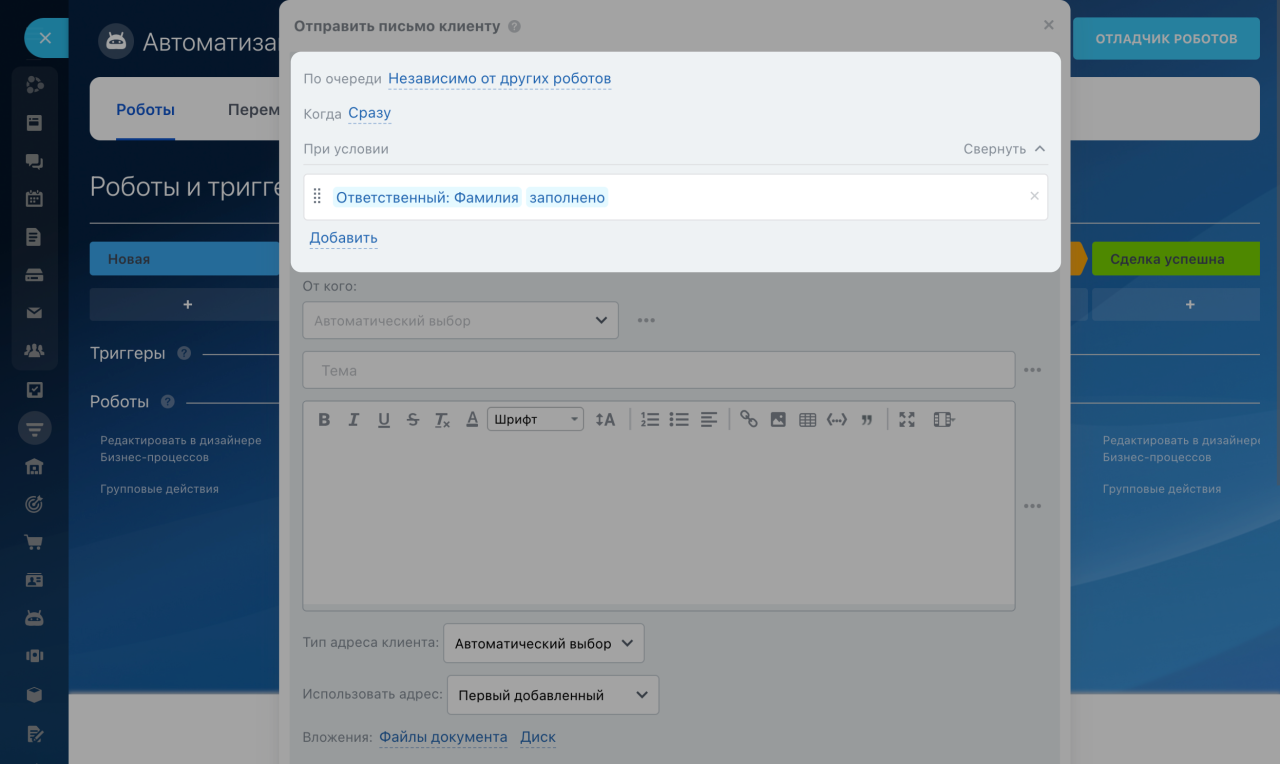Open the robot automation icon in the sidebar

coord(34,618)
